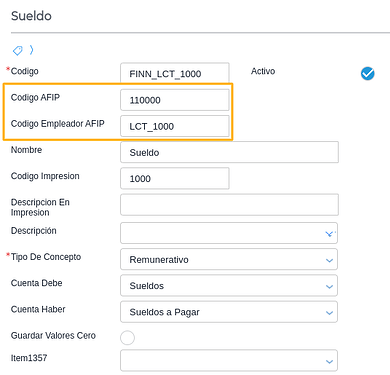Click the Descripción label
The height and width of the screenshot is (375, 390).
pos(34,231)
